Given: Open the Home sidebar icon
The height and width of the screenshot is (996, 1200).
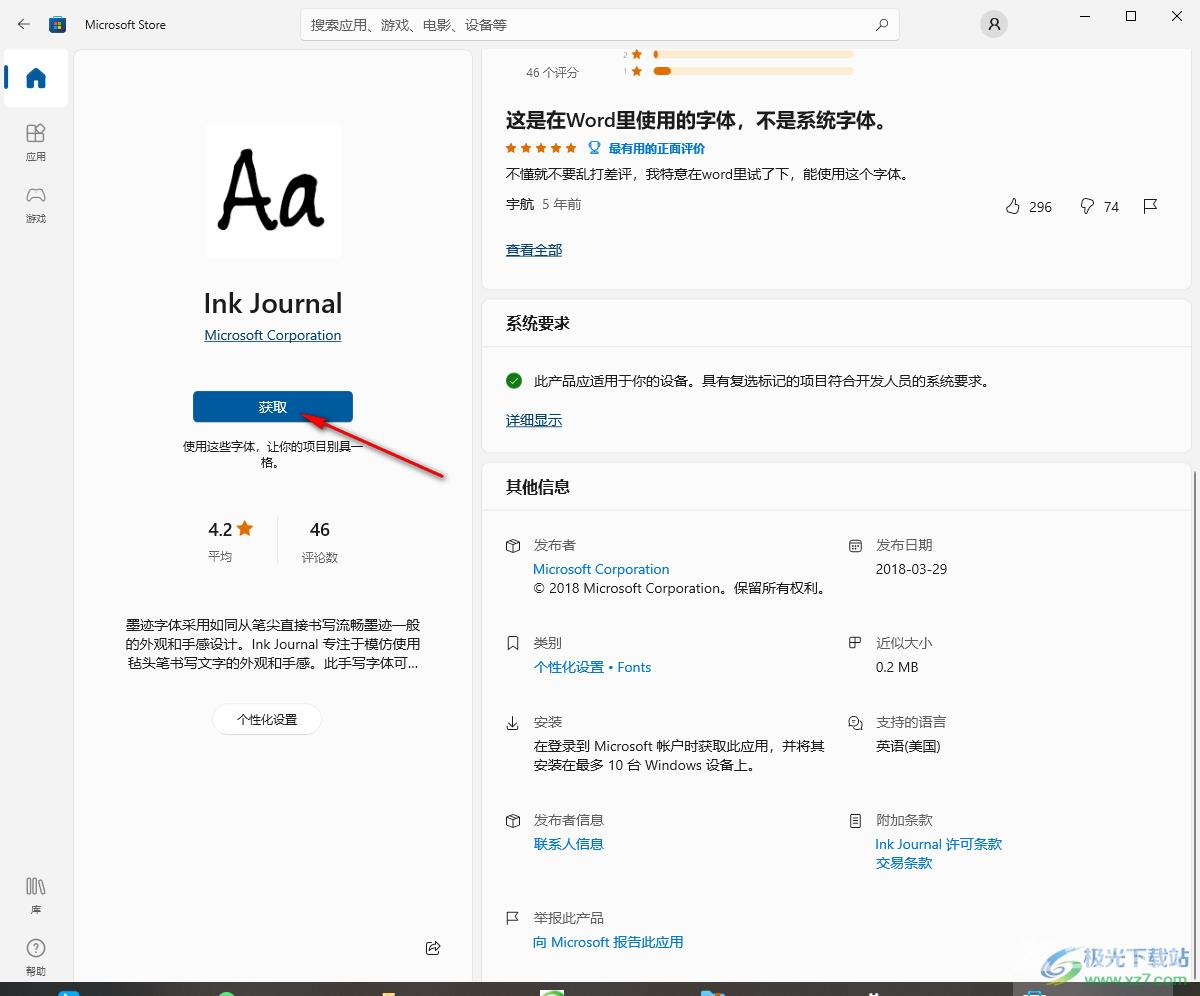Looking at the screenshot, I should (36, 78).
